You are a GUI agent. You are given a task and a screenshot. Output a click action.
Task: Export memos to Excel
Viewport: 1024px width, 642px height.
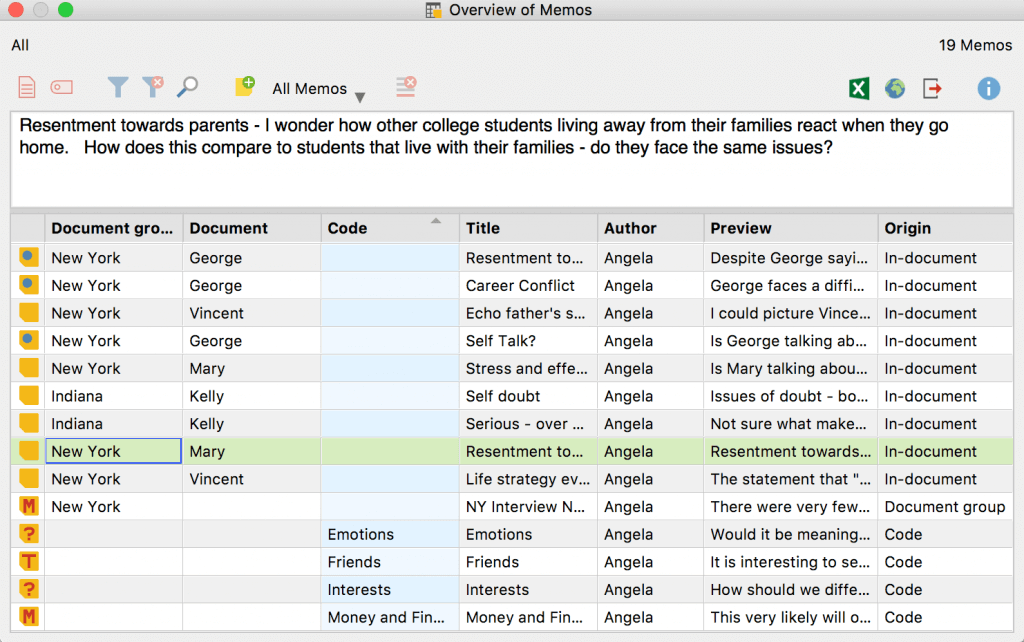pyautogui.click(x=859, y=89)
